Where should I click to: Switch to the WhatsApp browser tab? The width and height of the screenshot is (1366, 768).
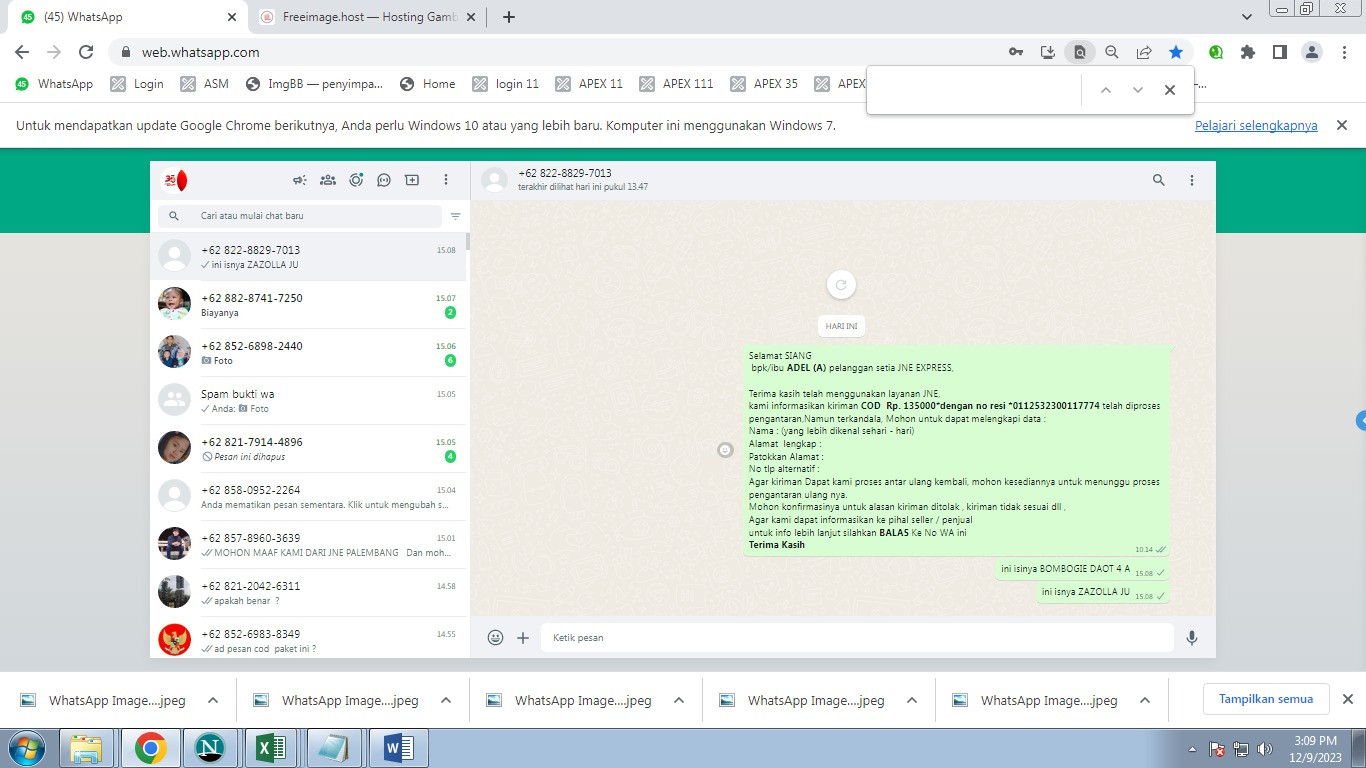[127, 17]
